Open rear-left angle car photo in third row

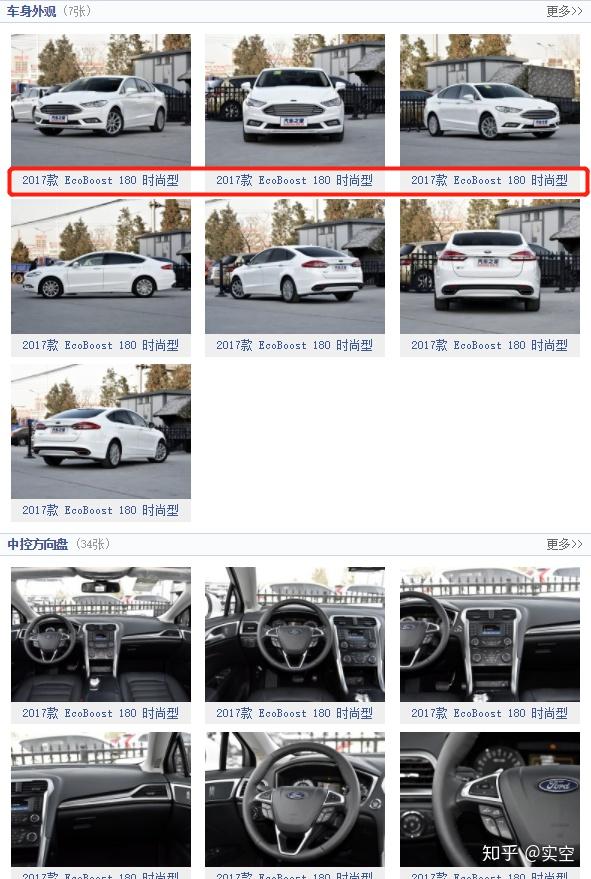click(x=101, y=431)
